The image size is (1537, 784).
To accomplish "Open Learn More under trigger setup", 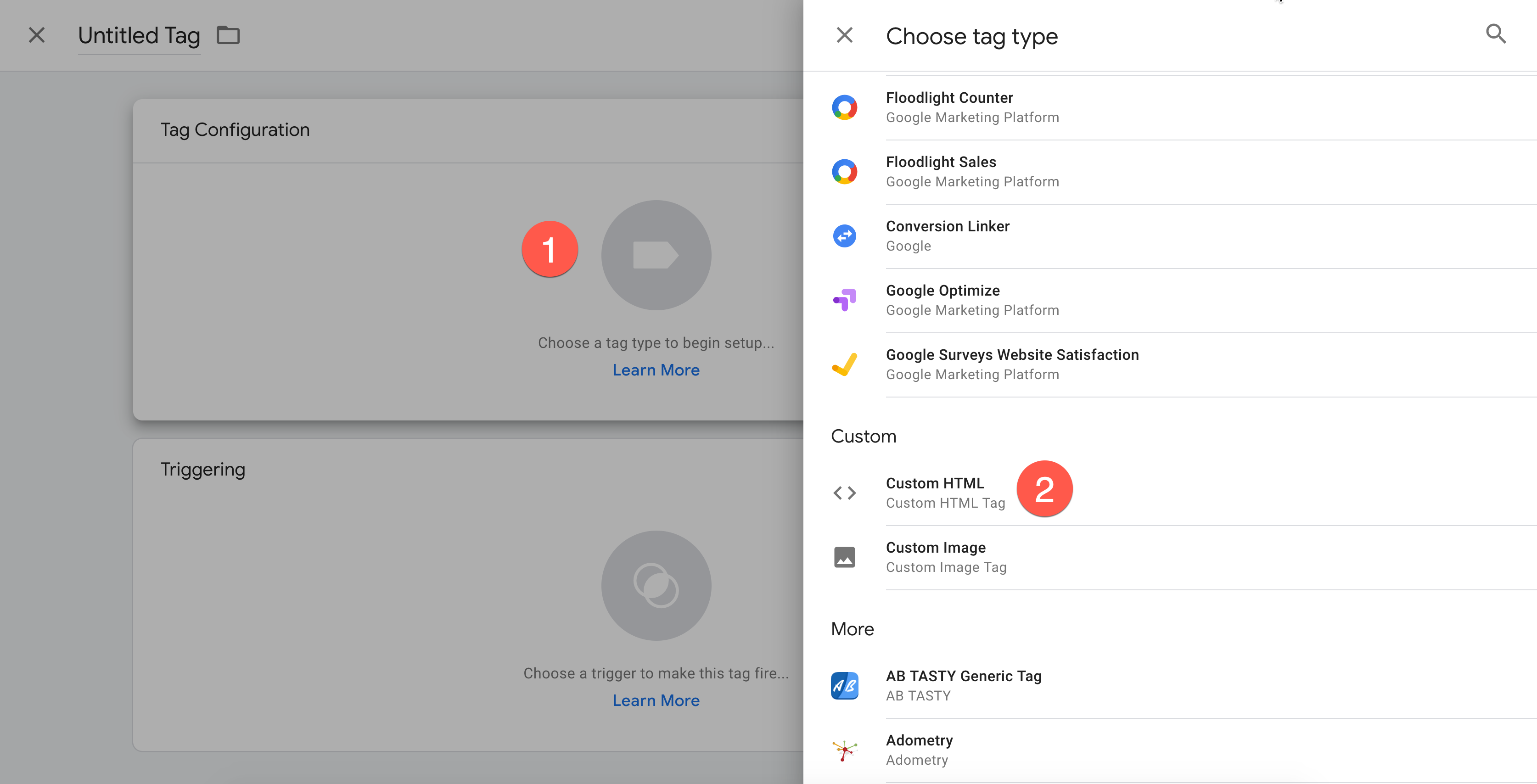I will point(656,700).
